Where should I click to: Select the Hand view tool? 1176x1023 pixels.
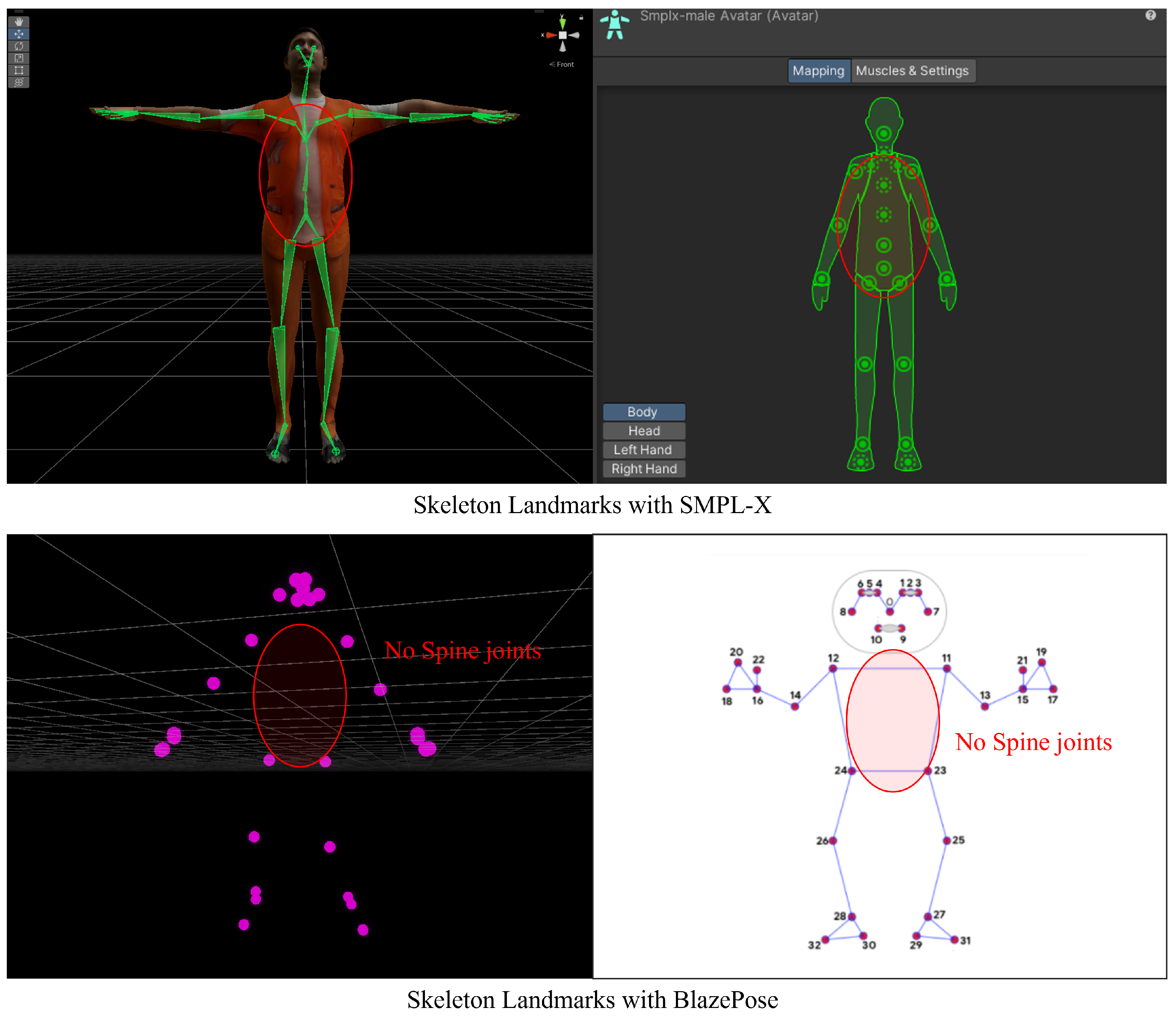click(19, 22)
